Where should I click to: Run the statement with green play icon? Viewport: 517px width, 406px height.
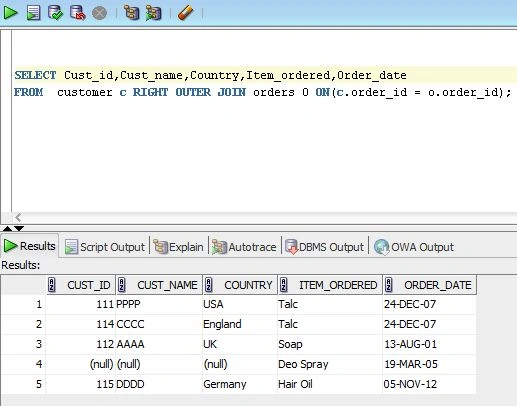click(10, 13)
